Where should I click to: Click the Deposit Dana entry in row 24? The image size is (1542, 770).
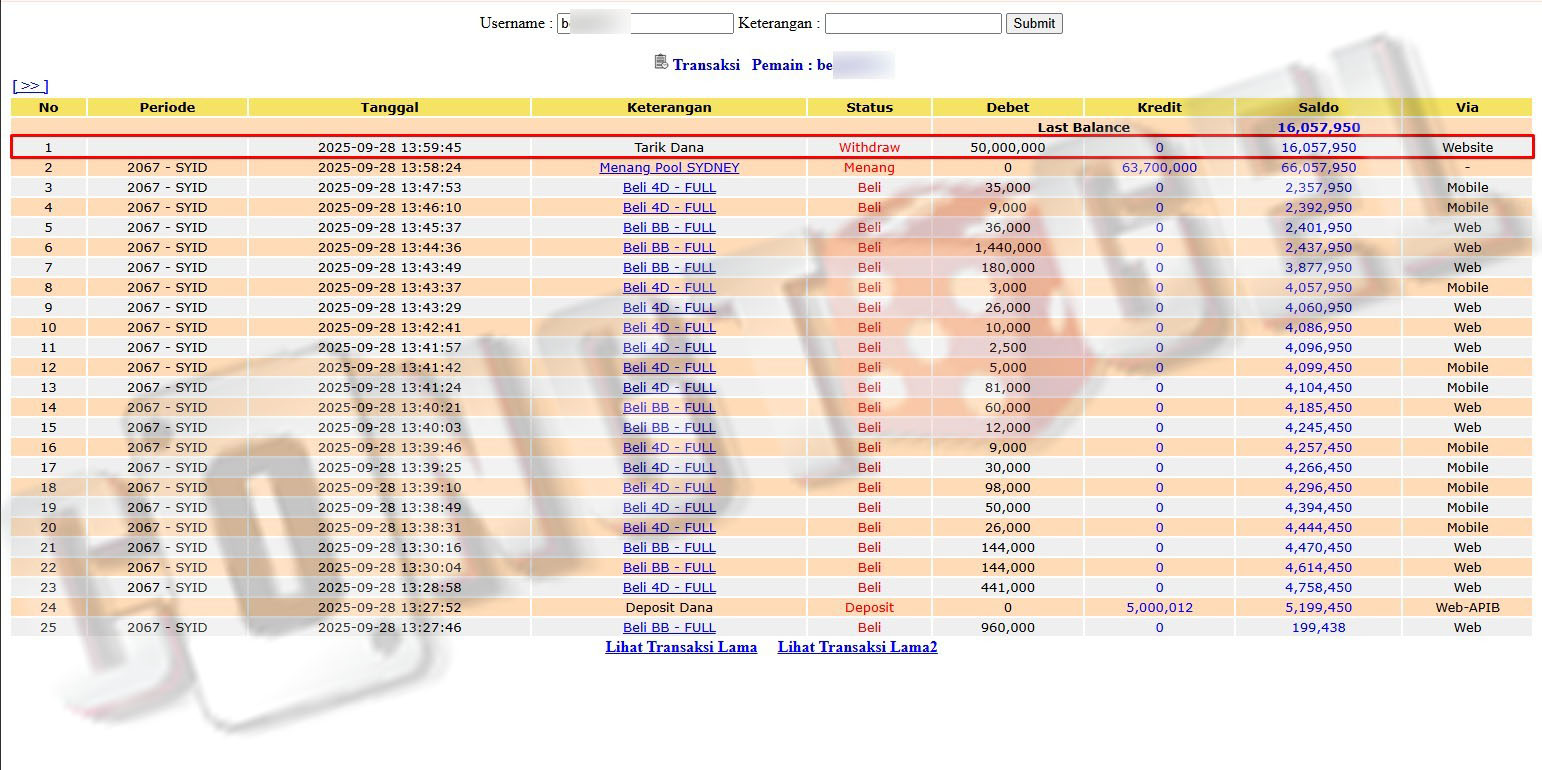point(669,608)
